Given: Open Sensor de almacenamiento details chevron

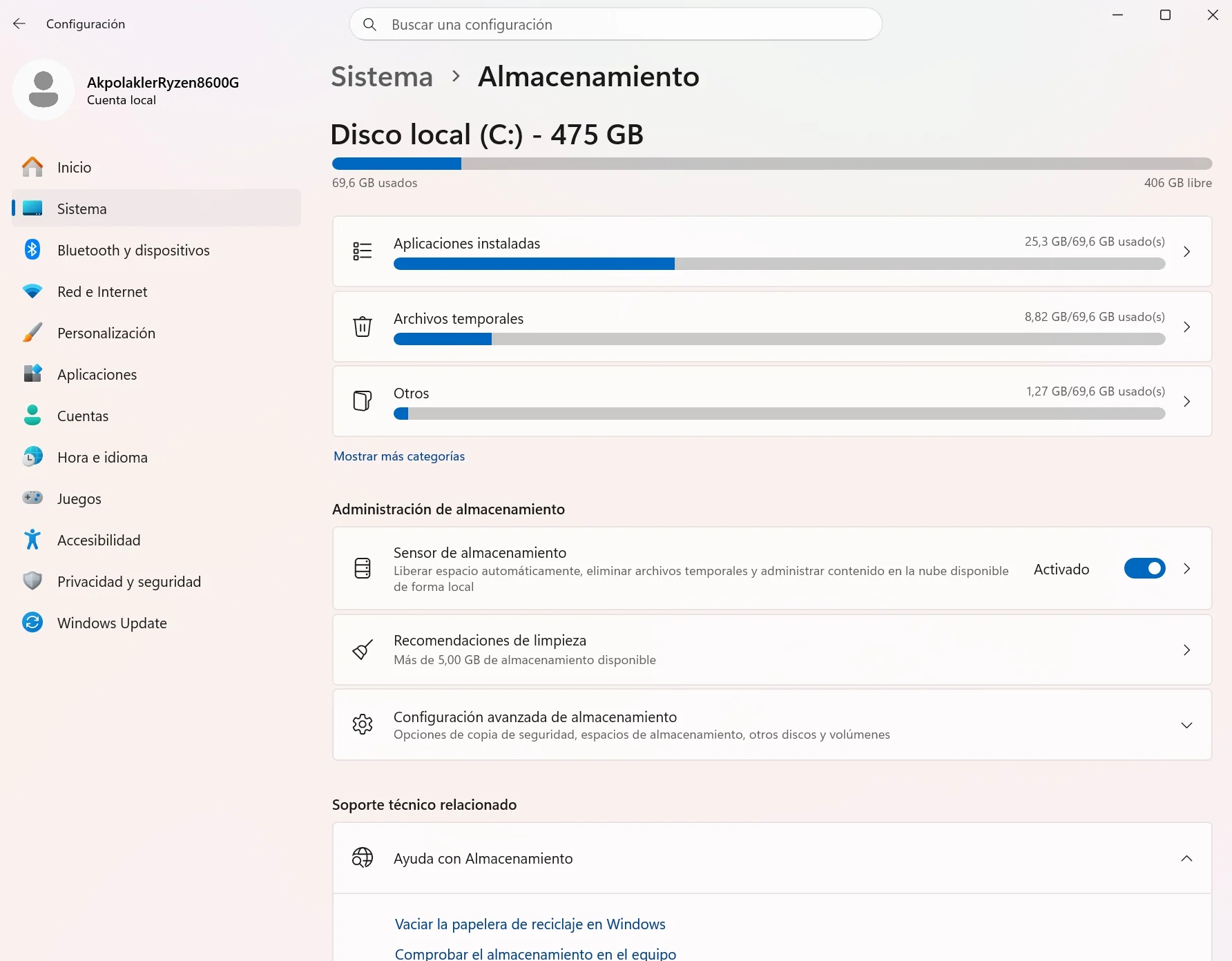Looking at the screenshot, I should click(1186, 569).
